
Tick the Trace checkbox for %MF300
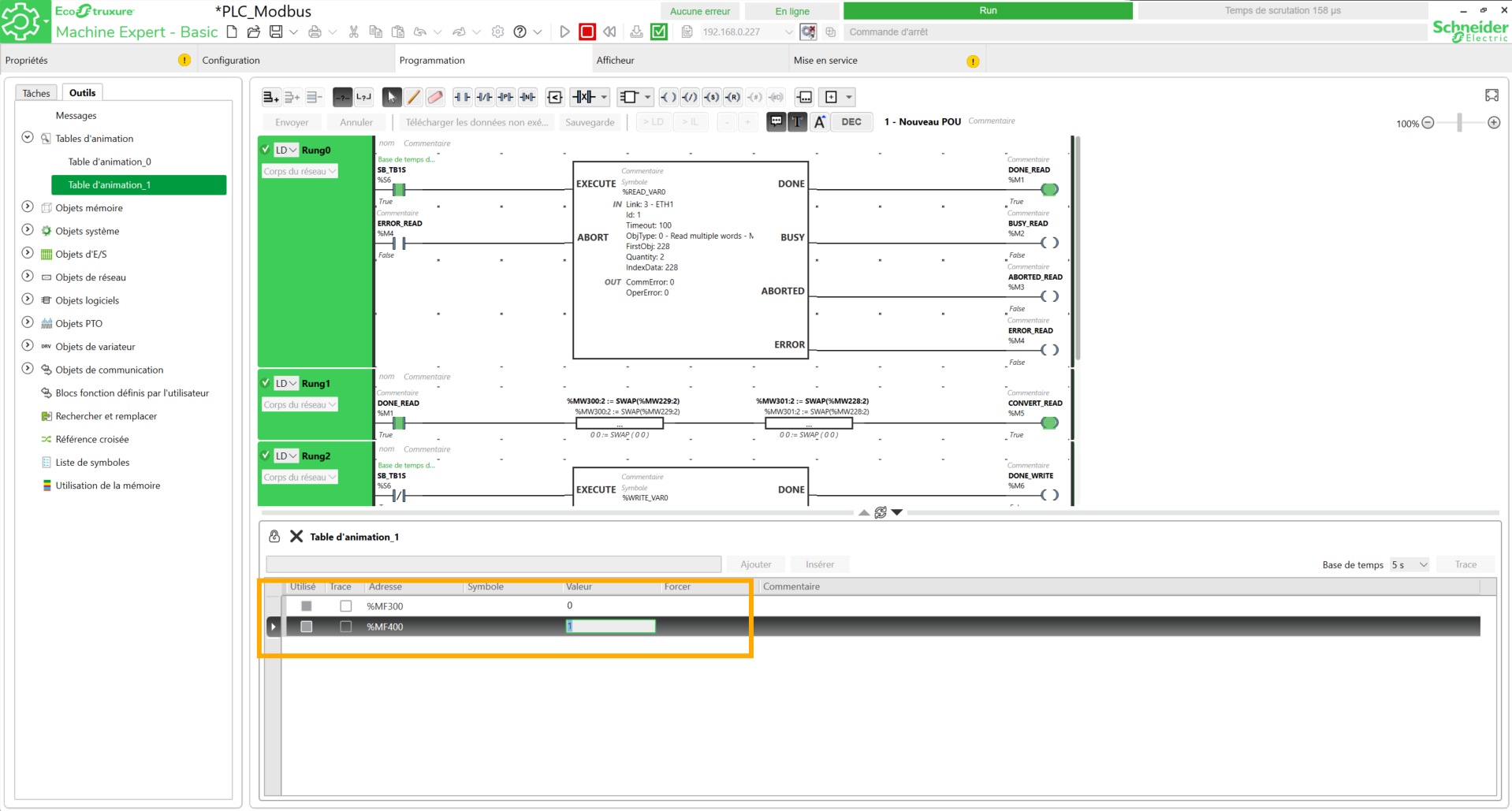click(345, 606)
